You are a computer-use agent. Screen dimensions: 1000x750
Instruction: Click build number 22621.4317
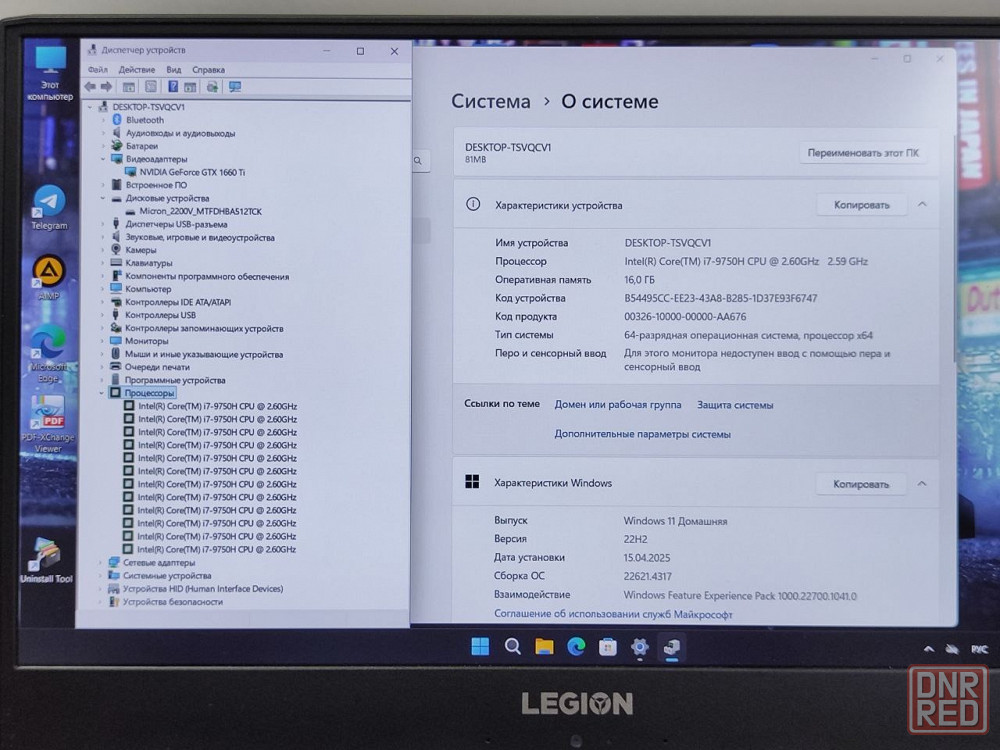(647, 576)
